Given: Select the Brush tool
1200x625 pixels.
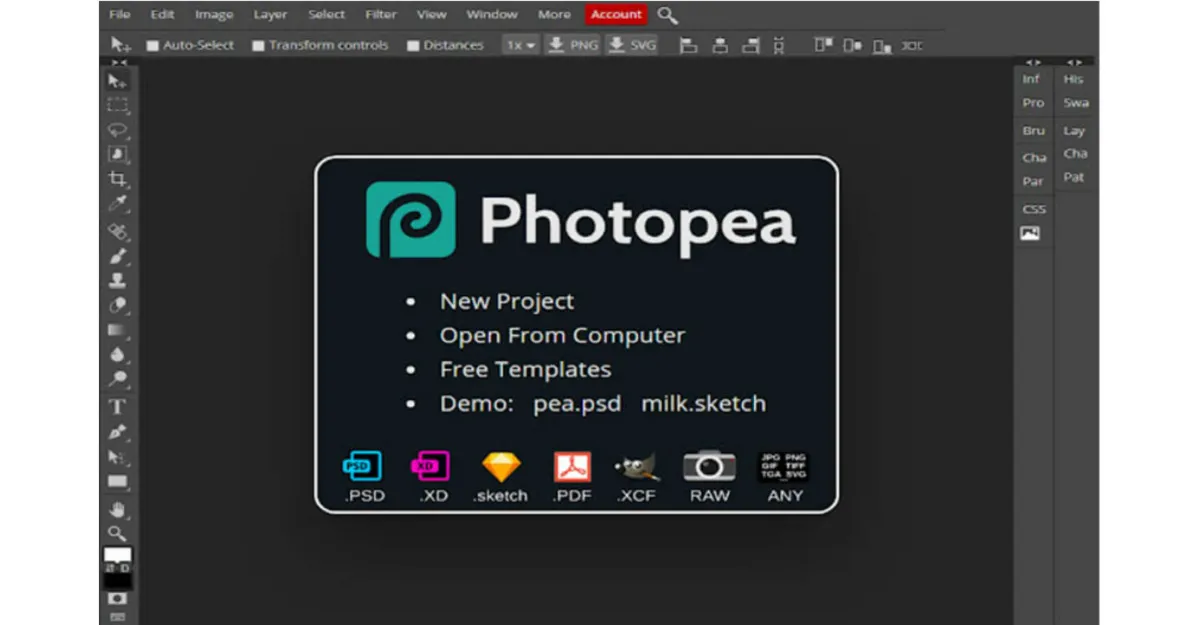Looking at the screenshot, I should (118, 256).
